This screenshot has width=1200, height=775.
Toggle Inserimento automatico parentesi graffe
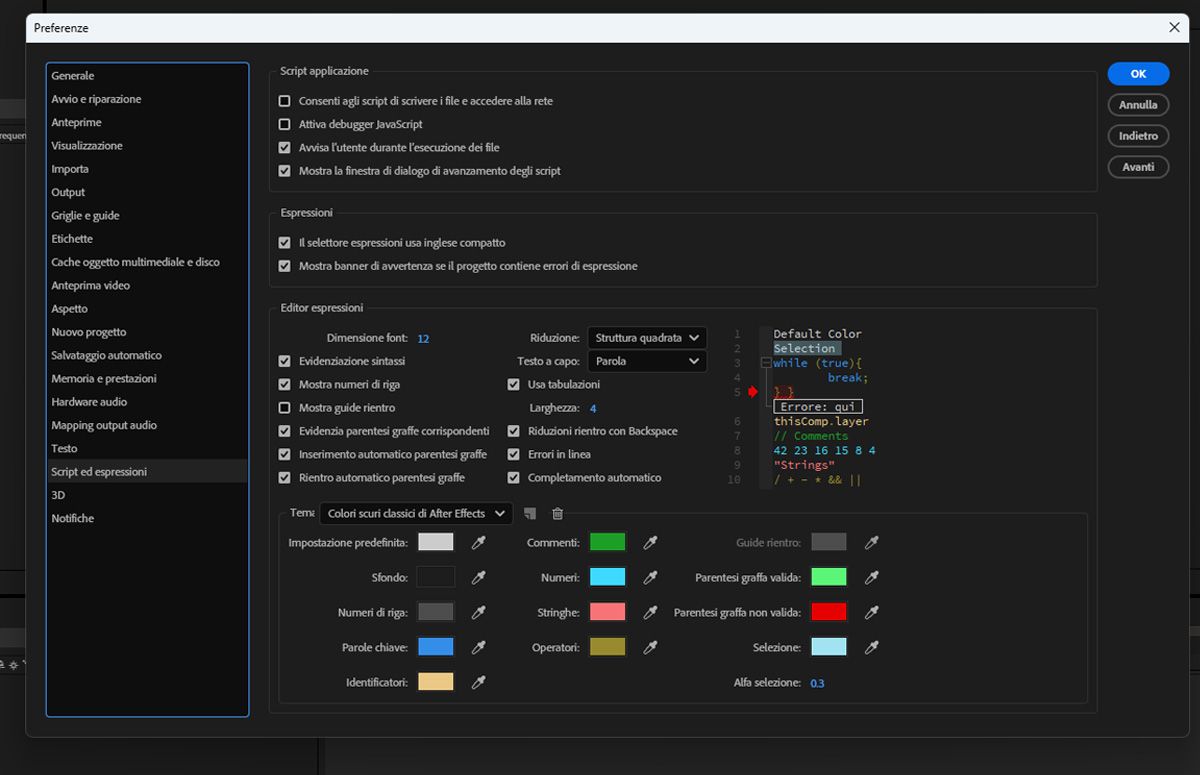(285, 454)
